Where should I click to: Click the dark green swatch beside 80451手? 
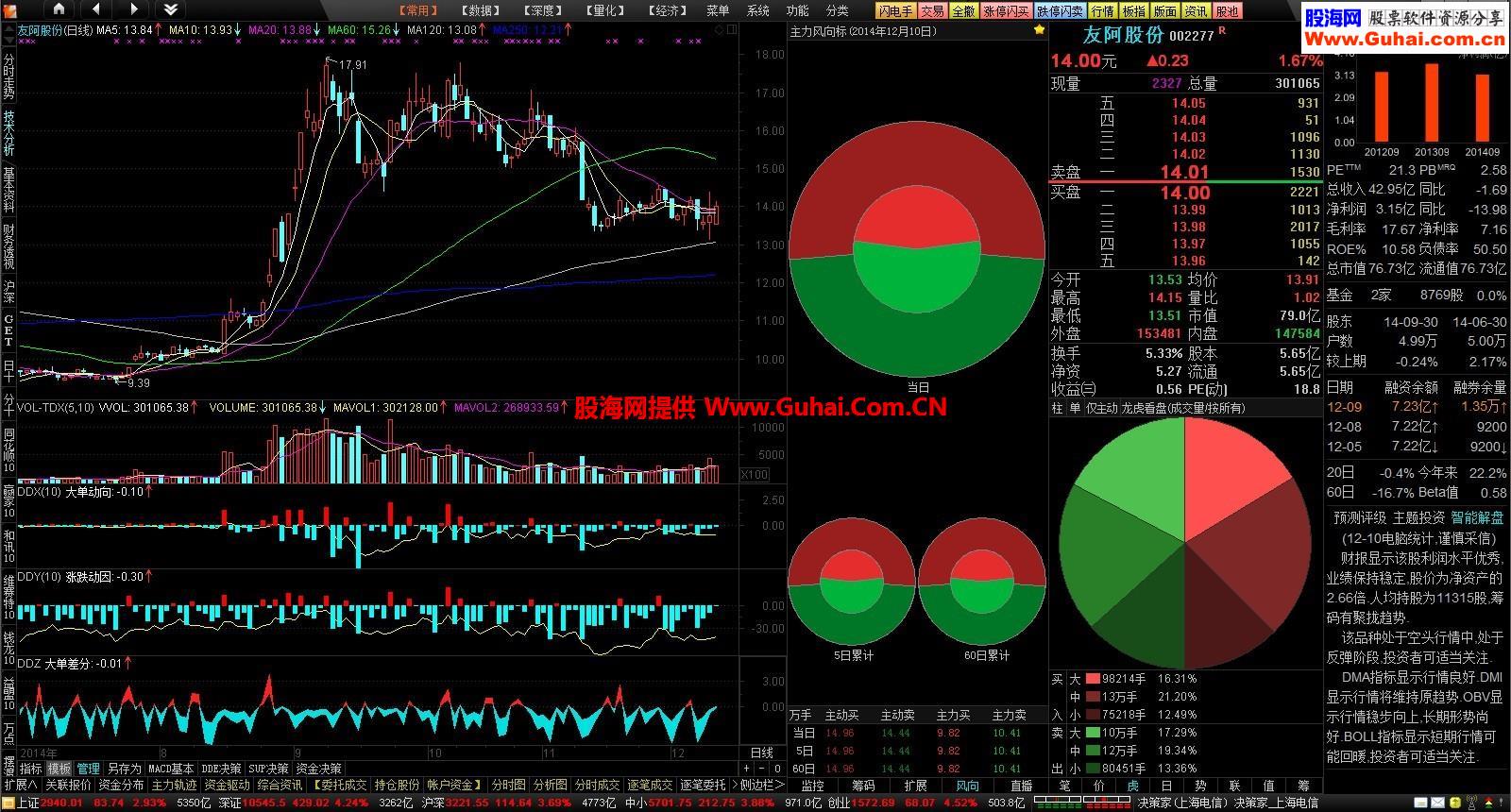click(1094, 769)
